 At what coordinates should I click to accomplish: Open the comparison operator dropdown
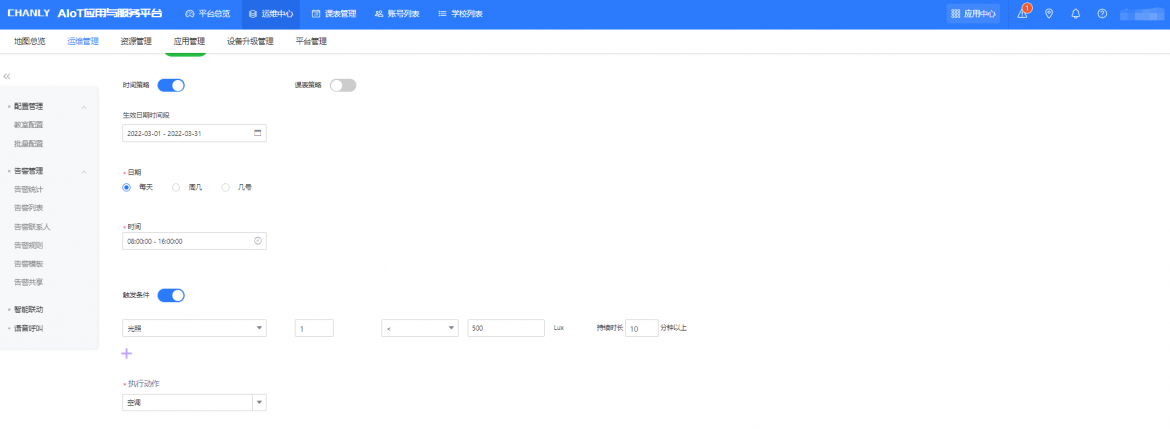coord(419,328)
